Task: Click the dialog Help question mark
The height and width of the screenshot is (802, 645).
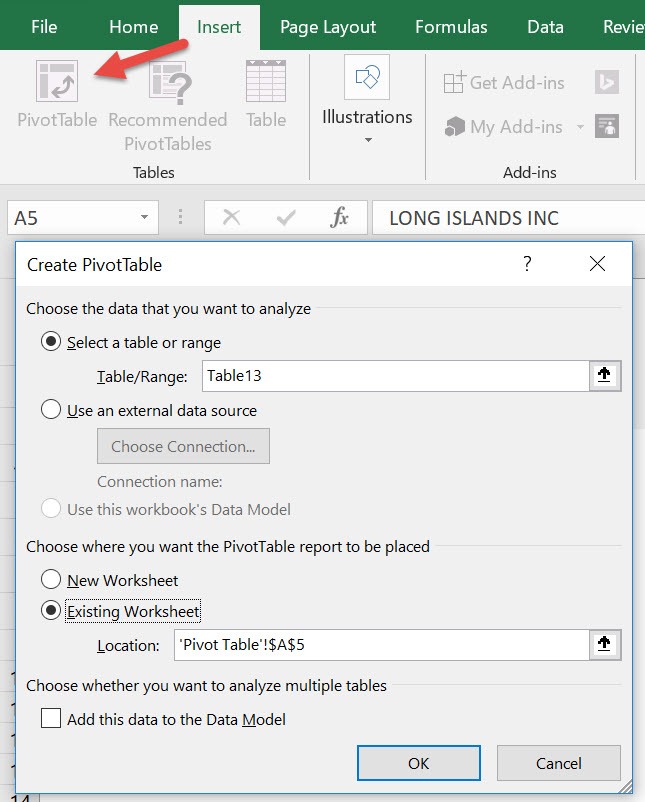Action: (527, 264)
